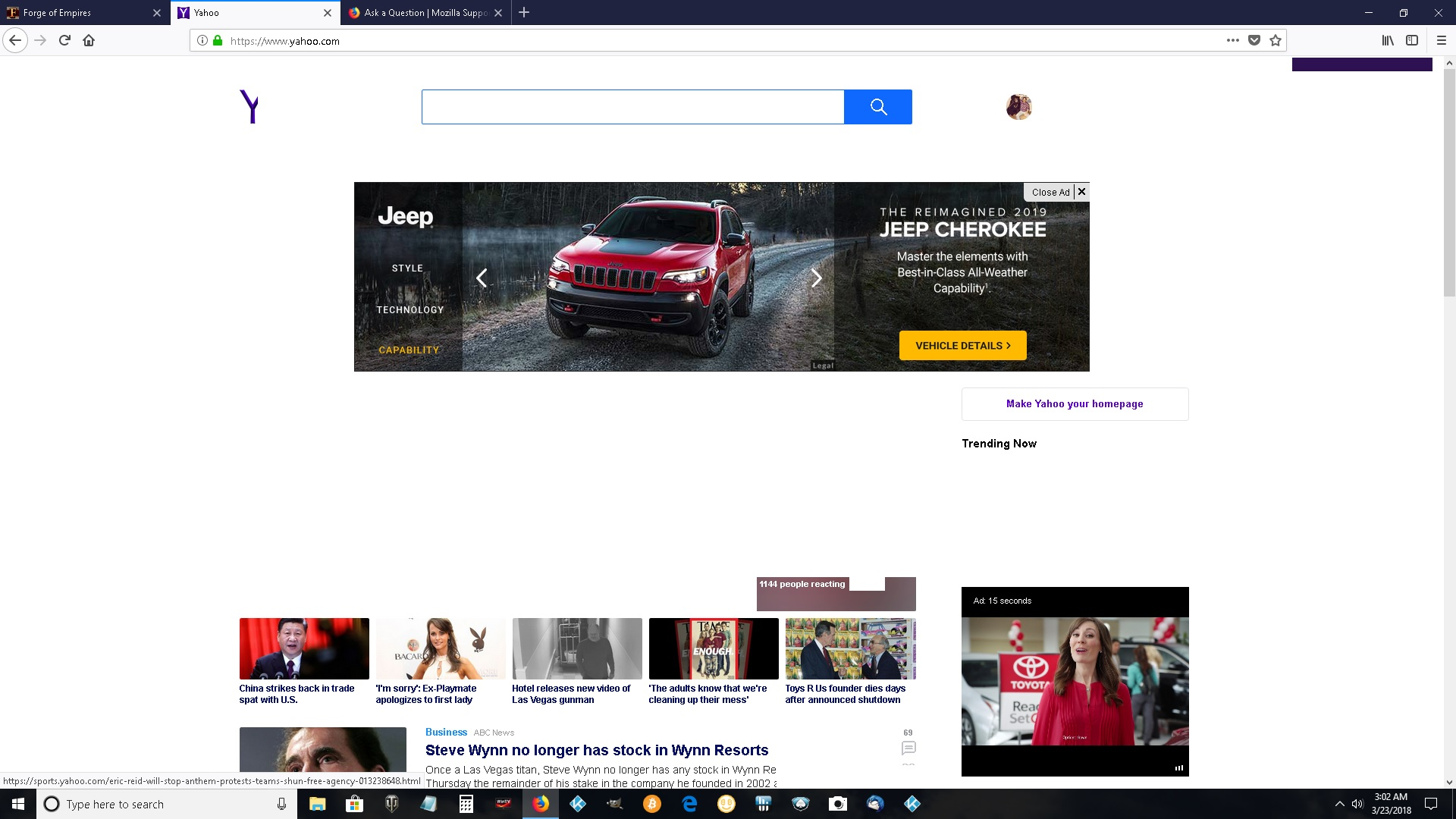This screenshot has height=819, width=1456.
Task: Open Windows Start menu
Action: (x=18, y=804)
